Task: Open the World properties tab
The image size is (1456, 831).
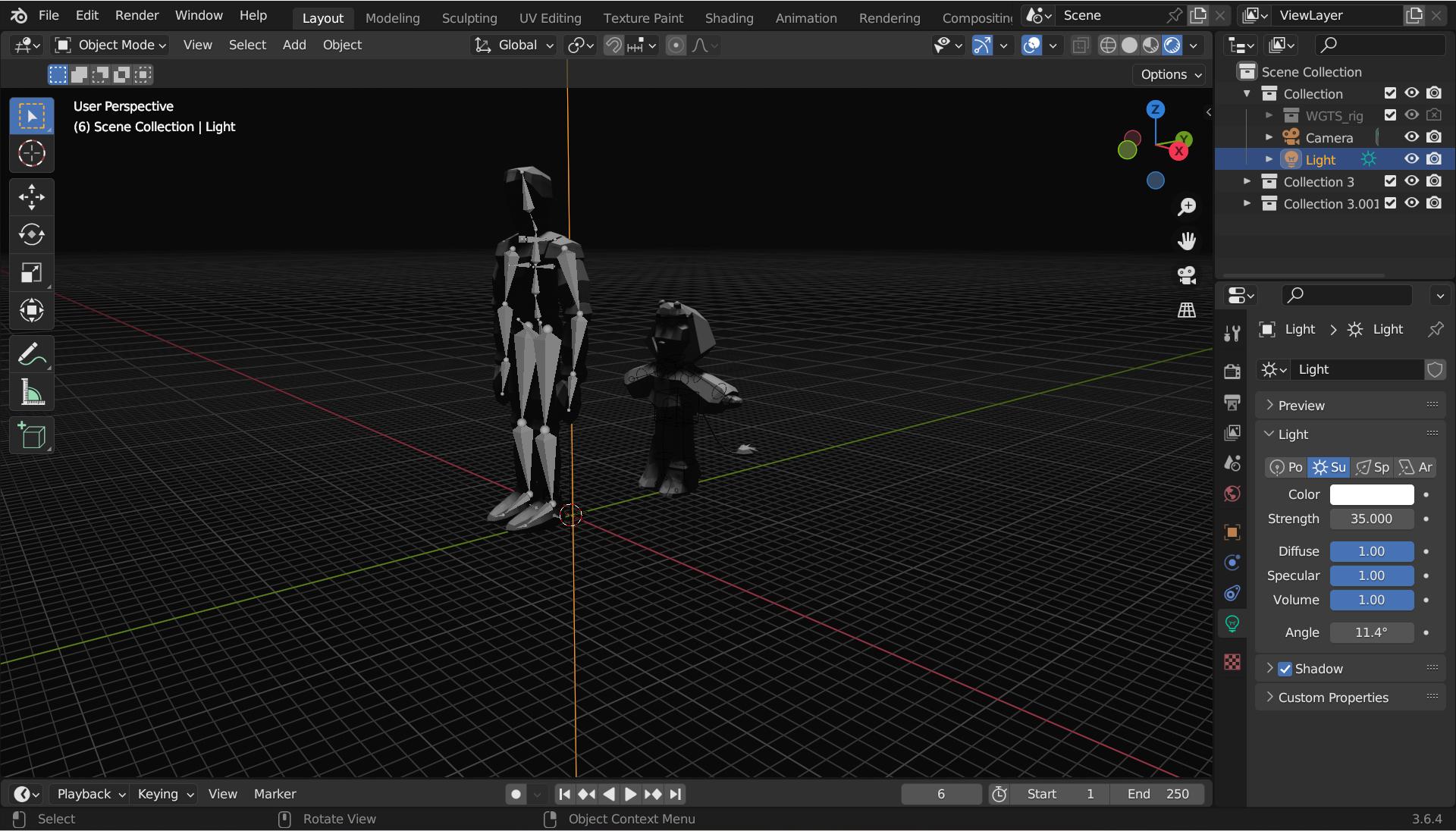Action: click(x=1232, y=494)
